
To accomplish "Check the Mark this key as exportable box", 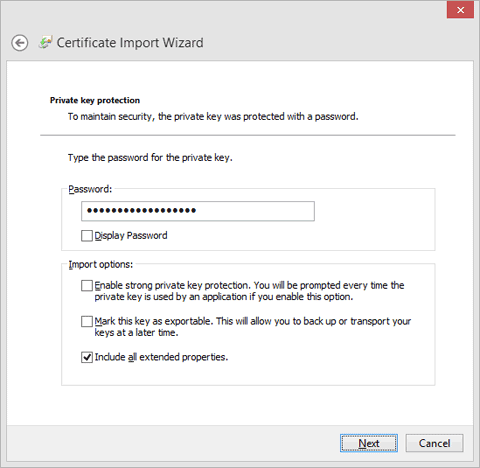I will click(x=87, y=321).
